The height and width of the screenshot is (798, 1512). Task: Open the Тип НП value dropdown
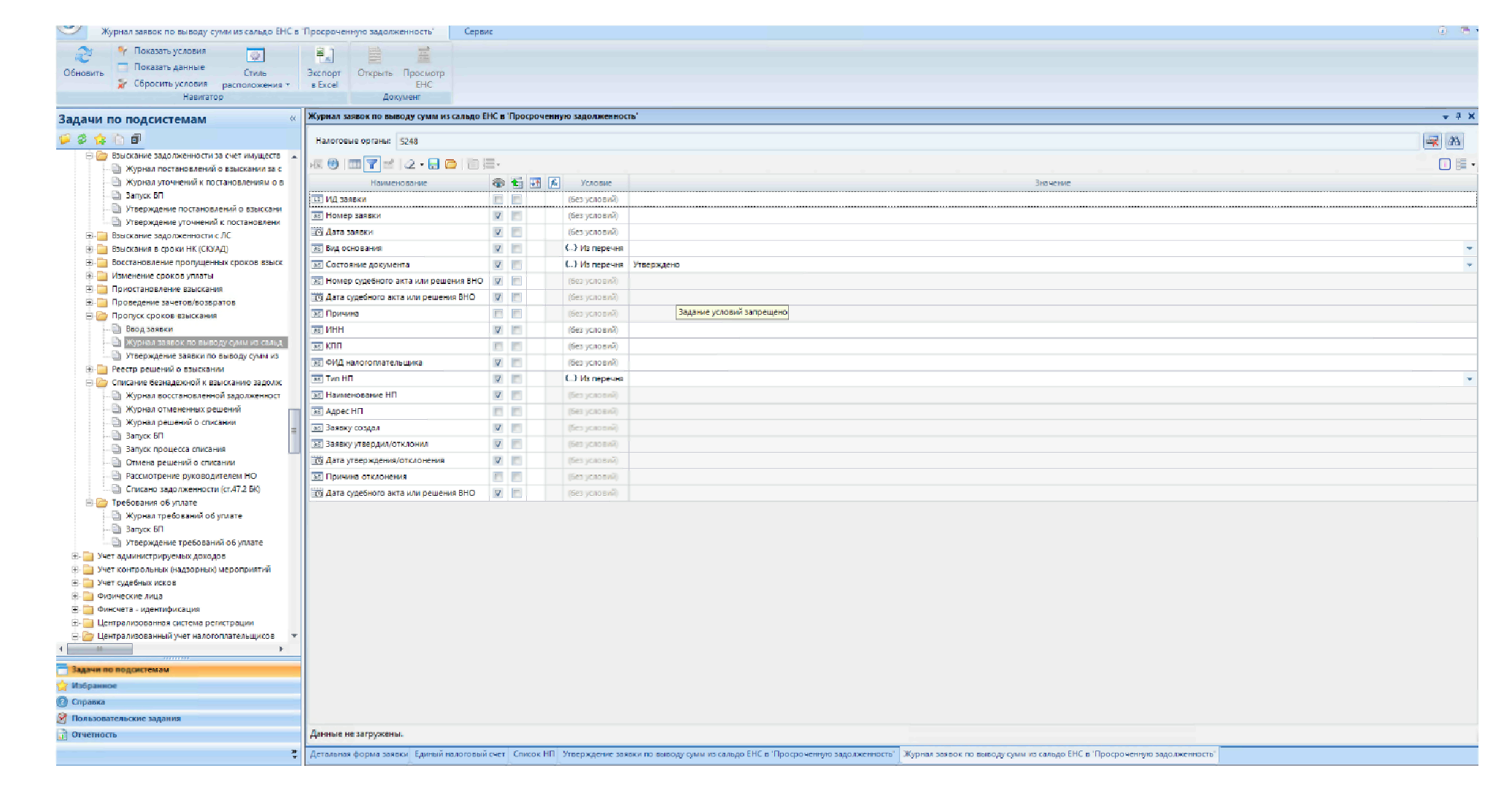coord(1469,379)
